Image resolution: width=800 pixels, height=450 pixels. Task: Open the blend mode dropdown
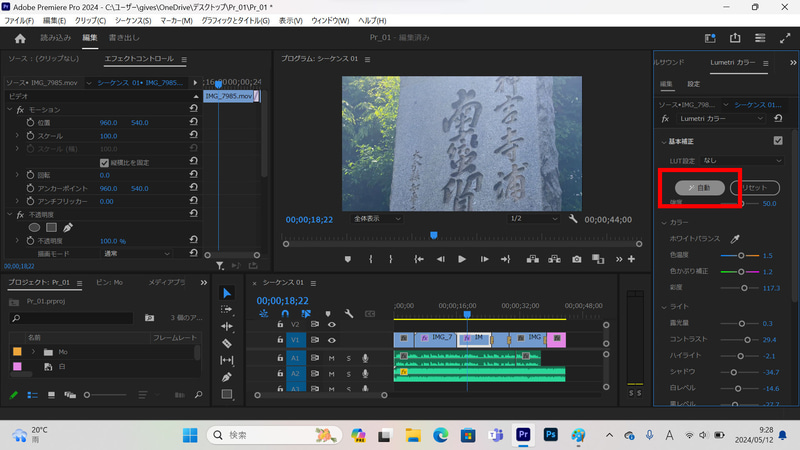(x=136, y=254)
